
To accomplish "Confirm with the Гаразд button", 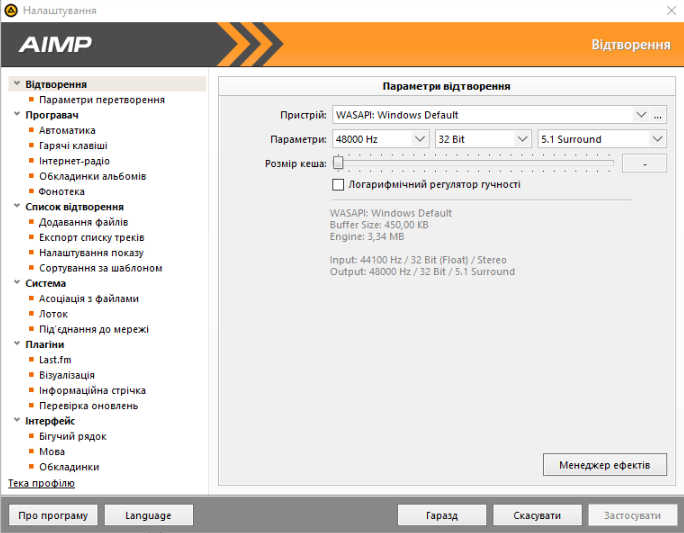I will tap(441, 516).
